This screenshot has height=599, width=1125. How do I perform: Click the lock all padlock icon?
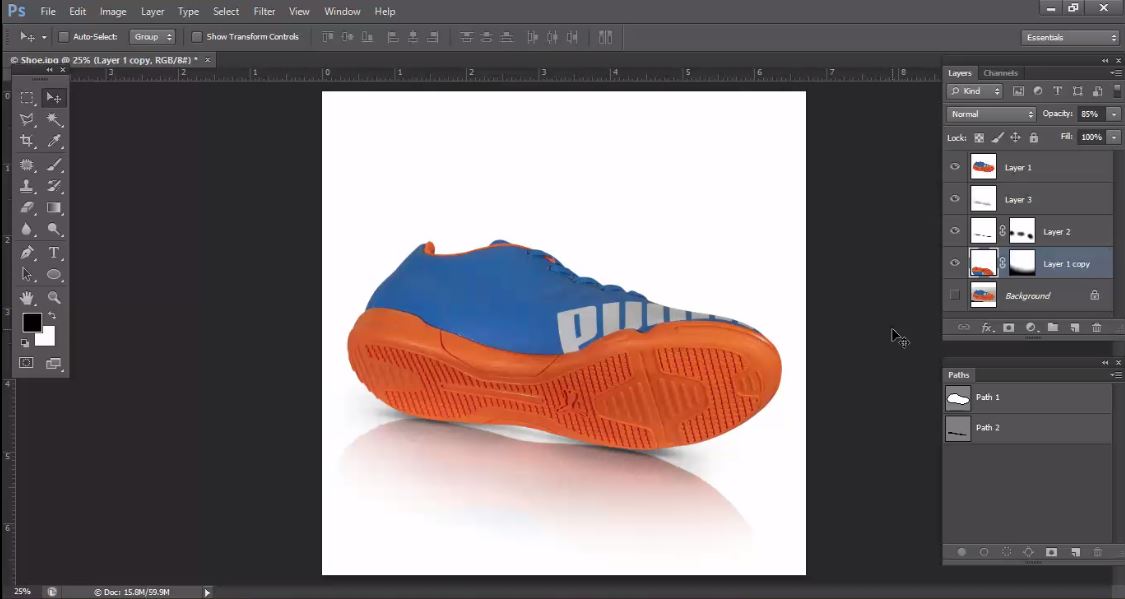click(x=1034, y=138)
